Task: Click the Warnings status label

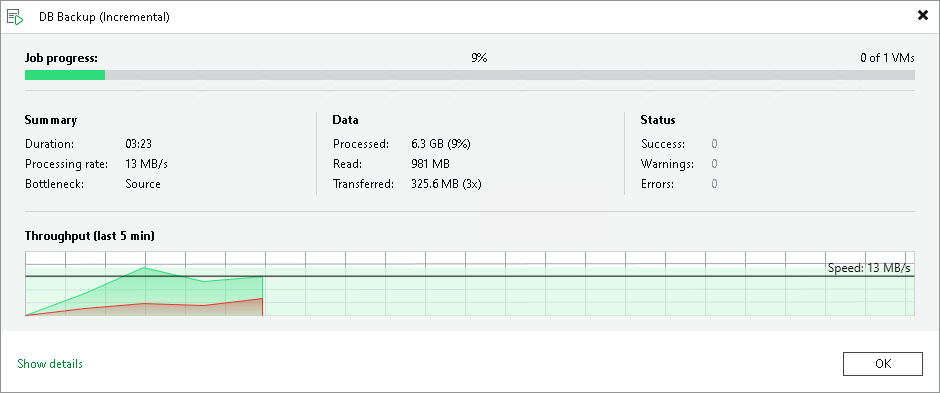Action: tap(667, 164)
